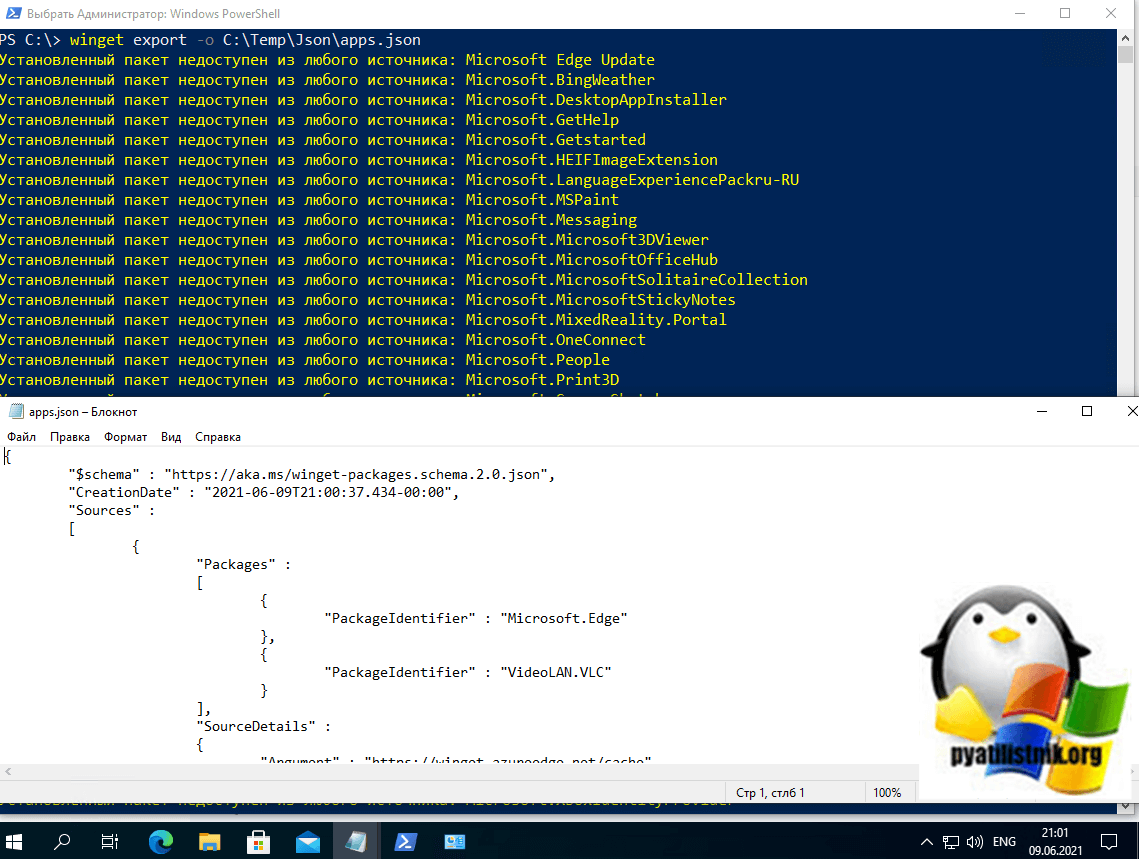Open the network status tray icon
The width and height of the screenshot is (1139, 859).
(x=950, y=841)
